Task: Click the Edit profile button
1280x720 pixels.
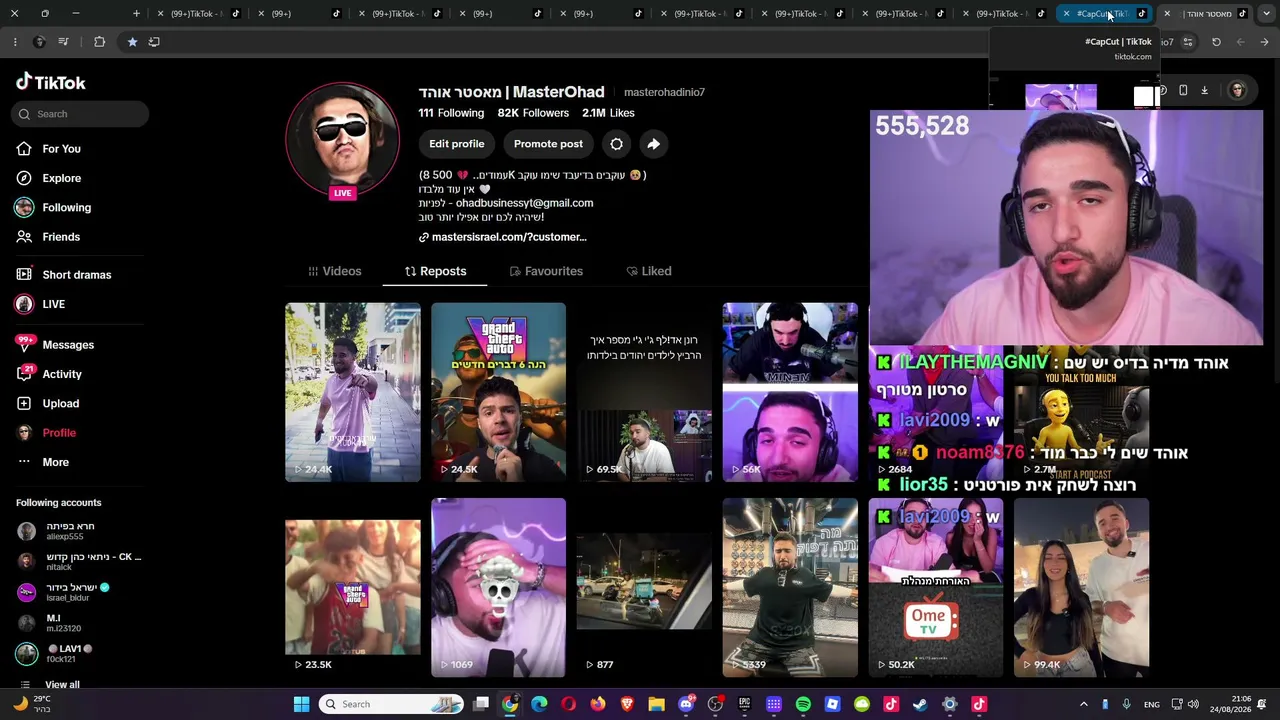Action: point(456,144)
